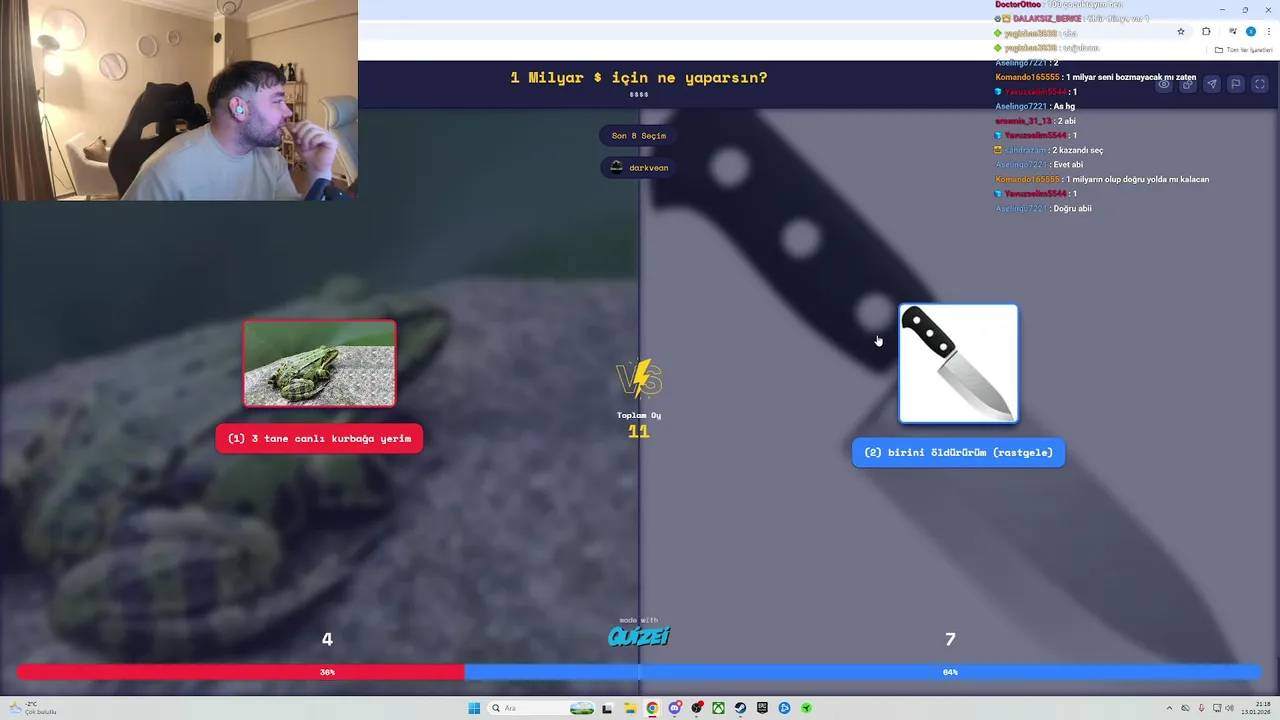The height and width of the screenshot is (720, 1280).
Task: Open the weather widget on the taskbar
Action: click(32, 708)
